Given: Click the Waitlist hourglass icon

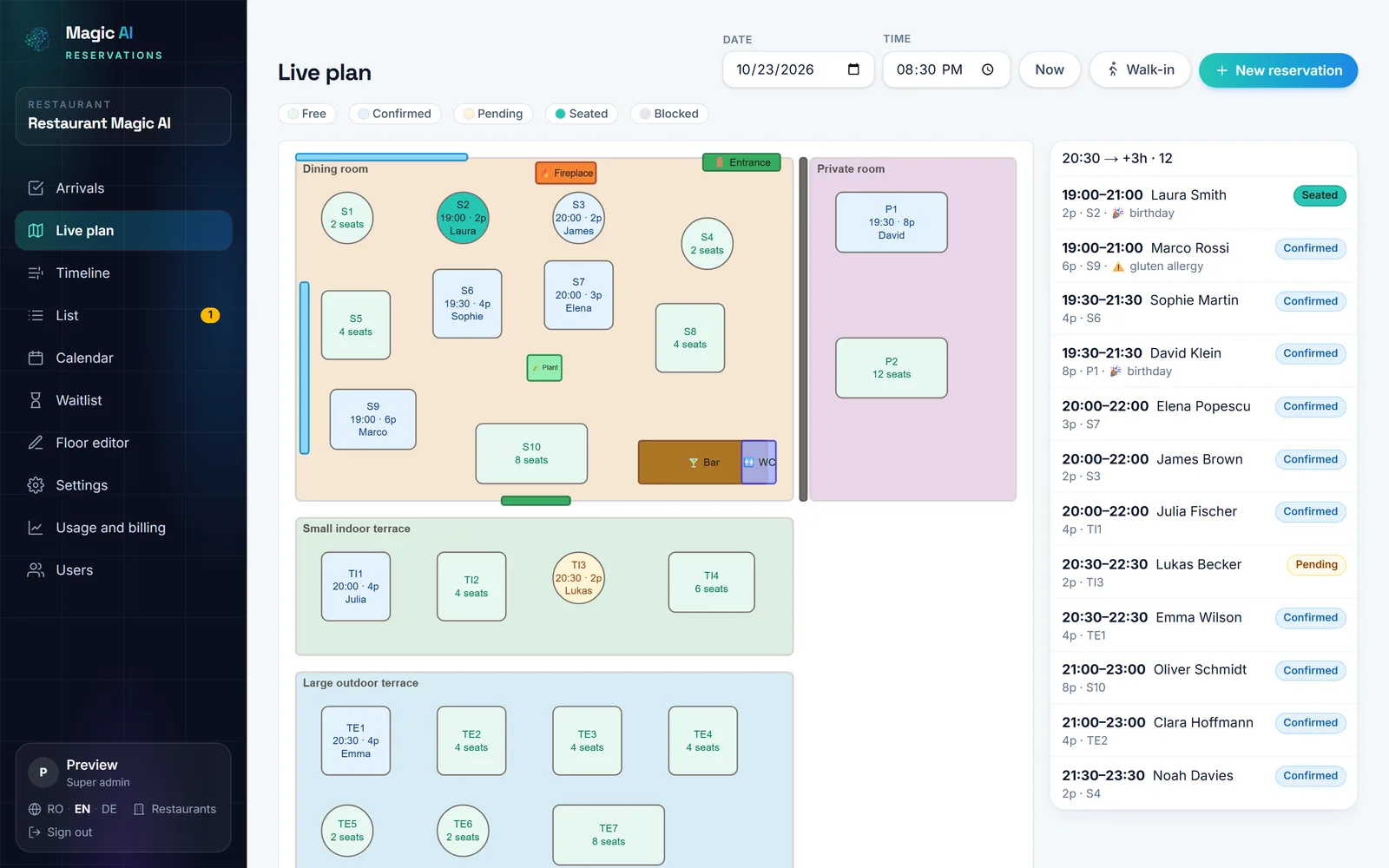Looking at the screenshot, I should (36, 401).
